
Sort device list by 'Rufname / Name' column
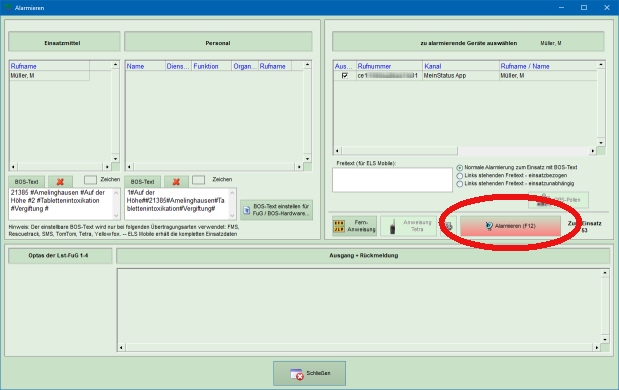548,66
